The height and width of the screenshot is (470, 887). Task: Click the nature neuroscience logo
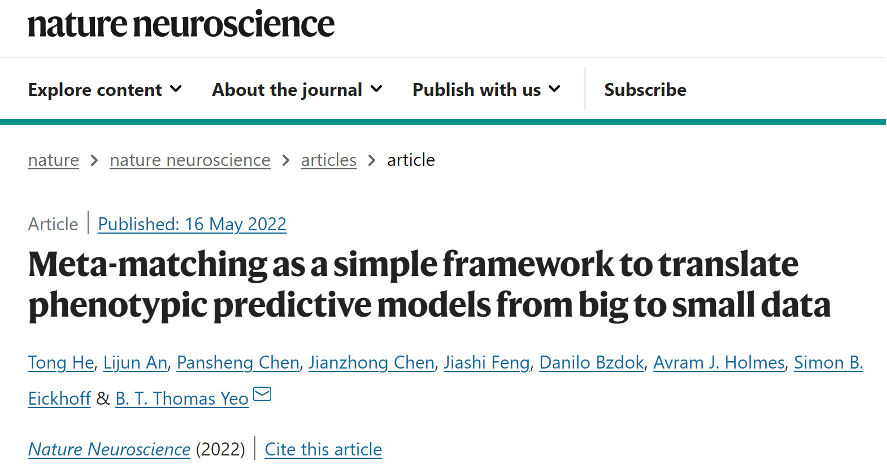181,24
